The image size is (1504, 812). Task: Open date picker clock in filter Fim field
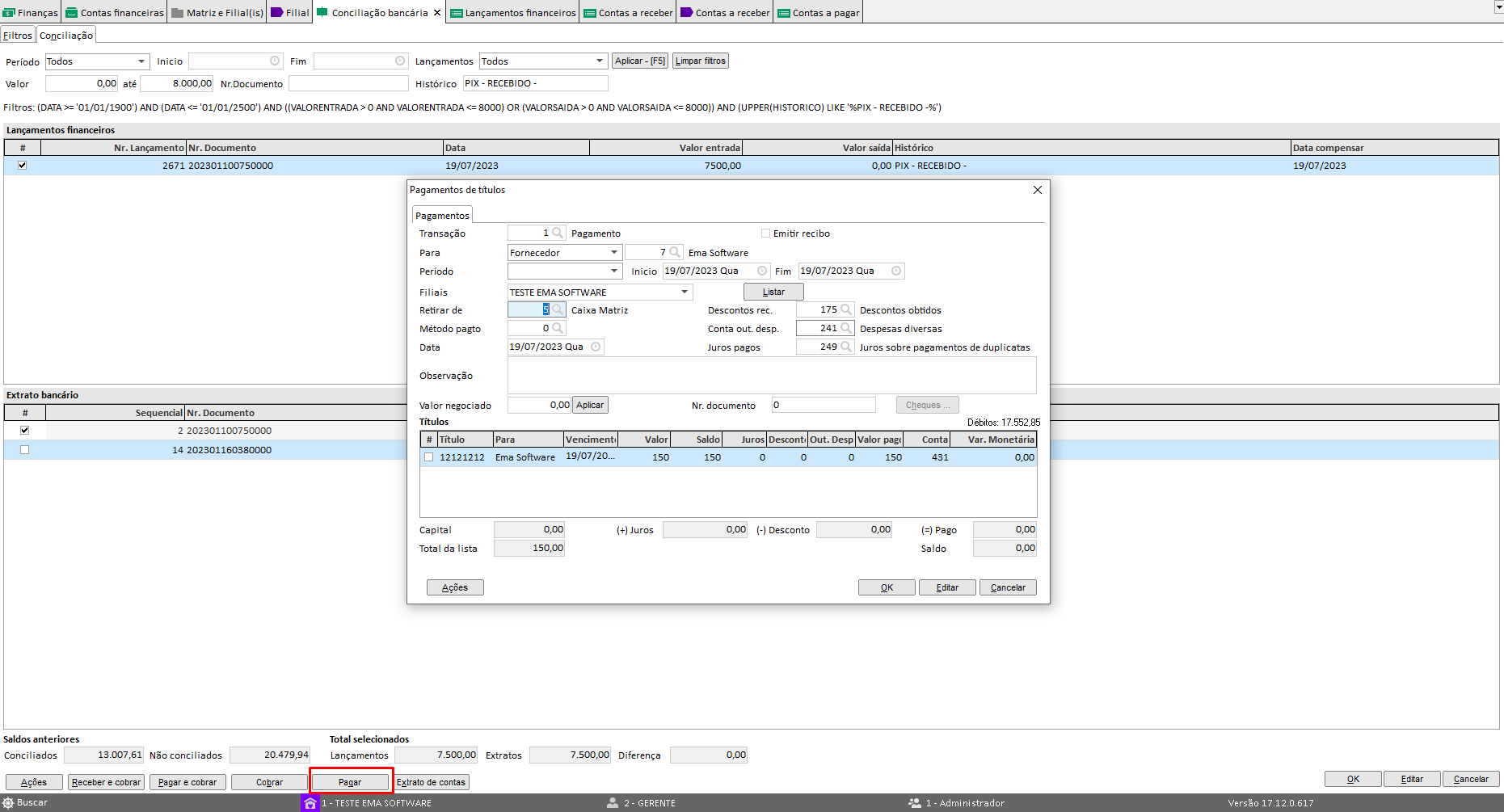tap(400, 61)
